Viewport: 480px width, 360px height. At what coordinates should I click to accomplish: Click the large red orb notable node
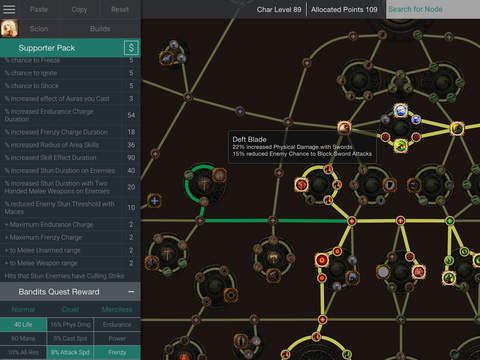pyautogui.click(x=322, y=260)
